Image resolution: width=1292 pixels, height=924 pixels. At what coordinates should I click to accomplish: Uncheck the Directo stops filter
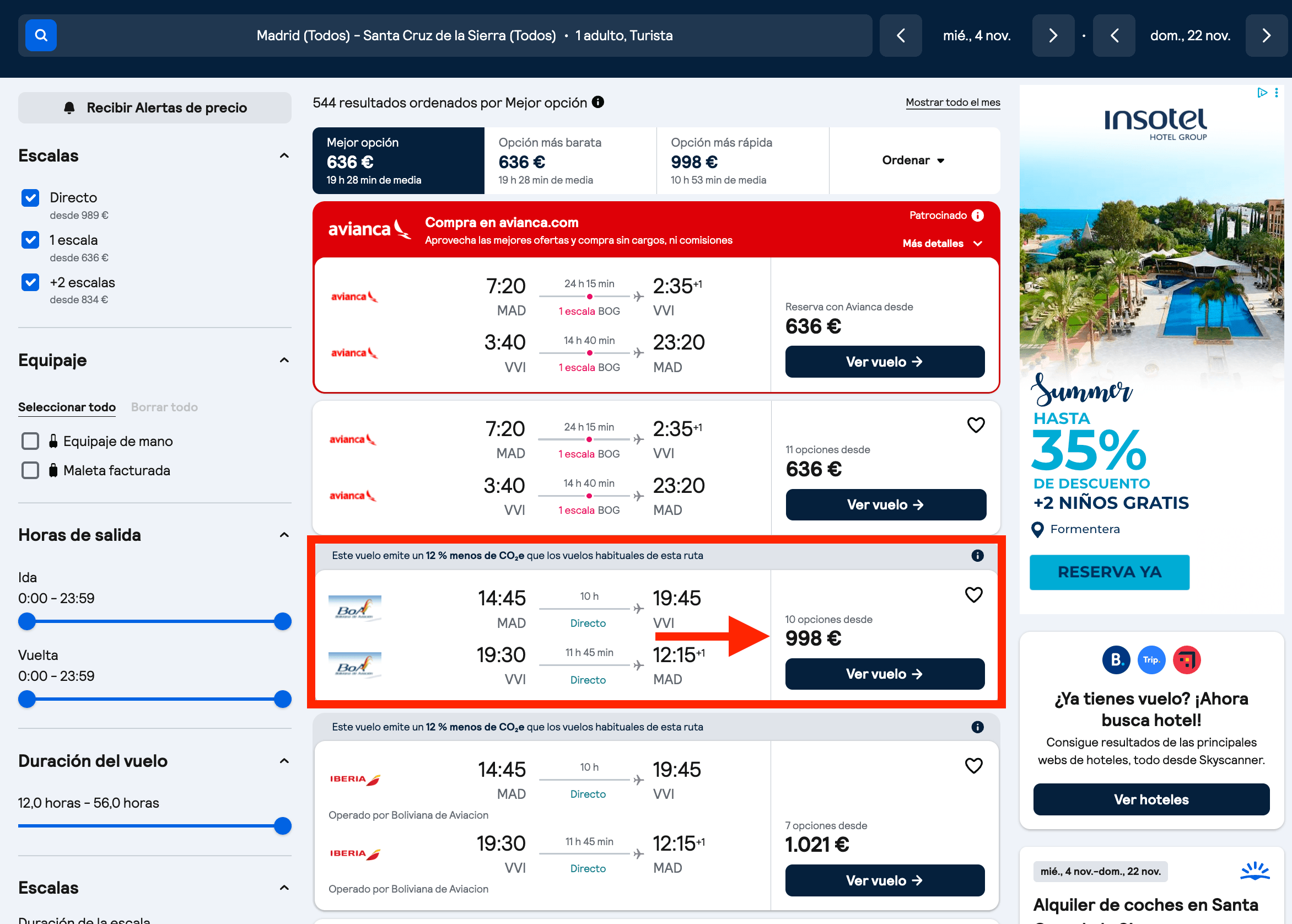coord(30,198)
